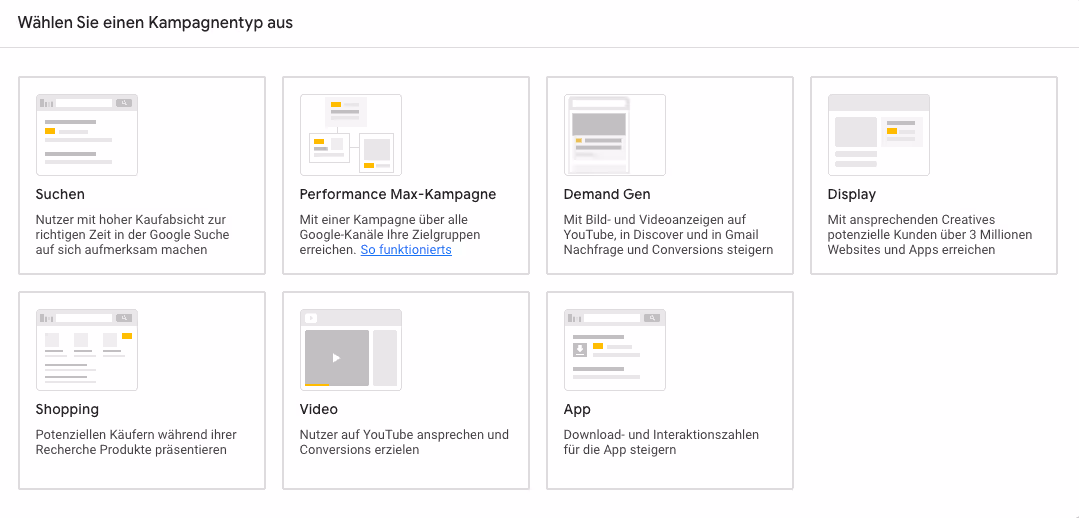
Task: Pick the Video campaign title
Action: pyautogui.click(x=319, y=409)
